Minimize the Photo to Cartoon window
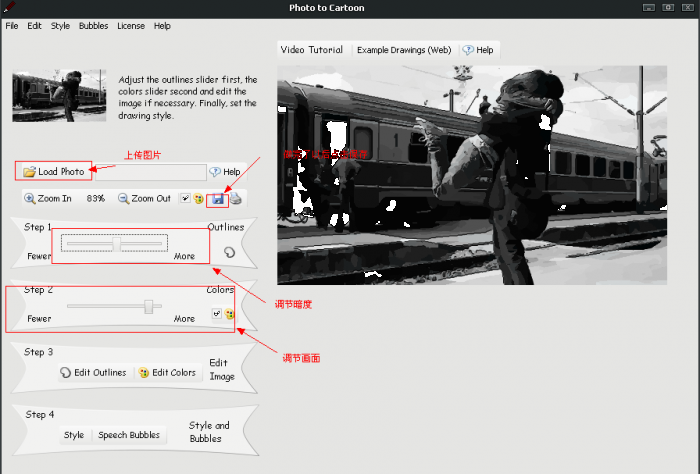Viewport: 700px width, 474px height. (649, 8)
